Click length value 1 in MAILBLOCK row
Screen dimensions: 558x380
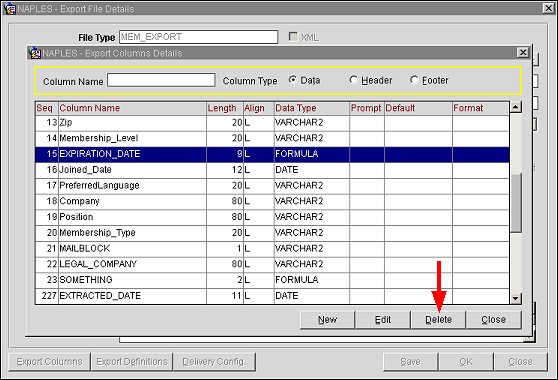[x=239, y=249]
